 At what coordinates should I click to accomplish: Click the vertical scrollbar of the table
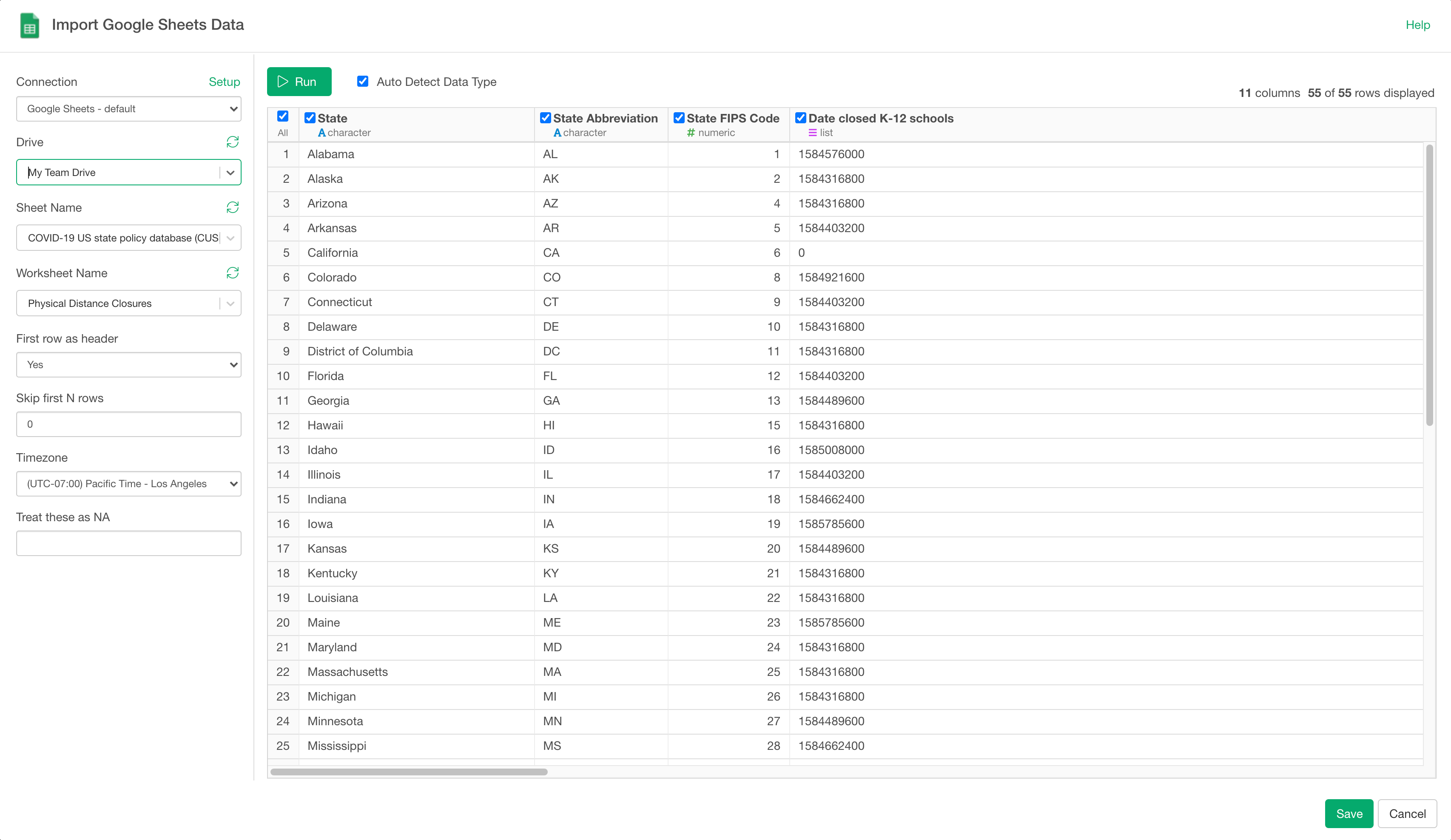(x=1429, y=285)
